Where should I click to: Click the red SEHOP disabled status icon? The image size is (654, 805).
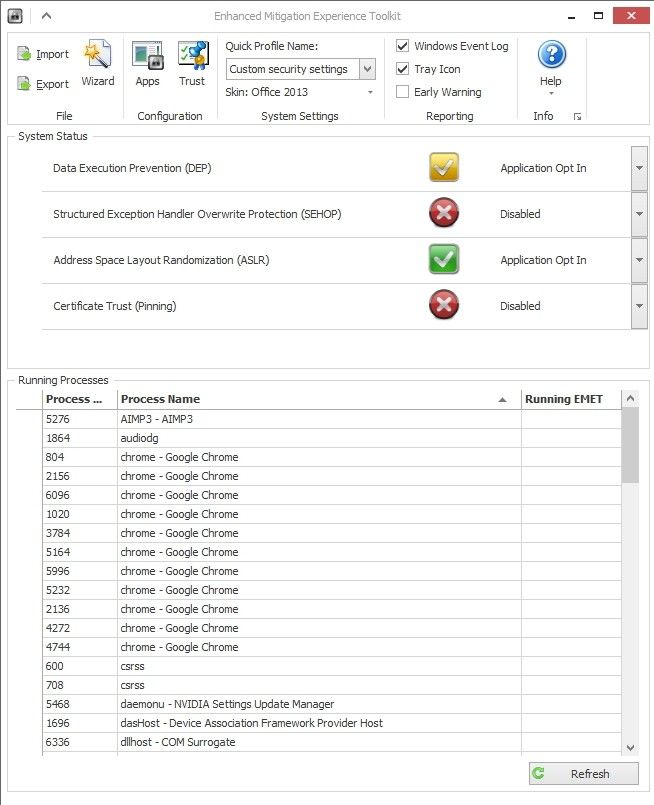coord(444,214)
